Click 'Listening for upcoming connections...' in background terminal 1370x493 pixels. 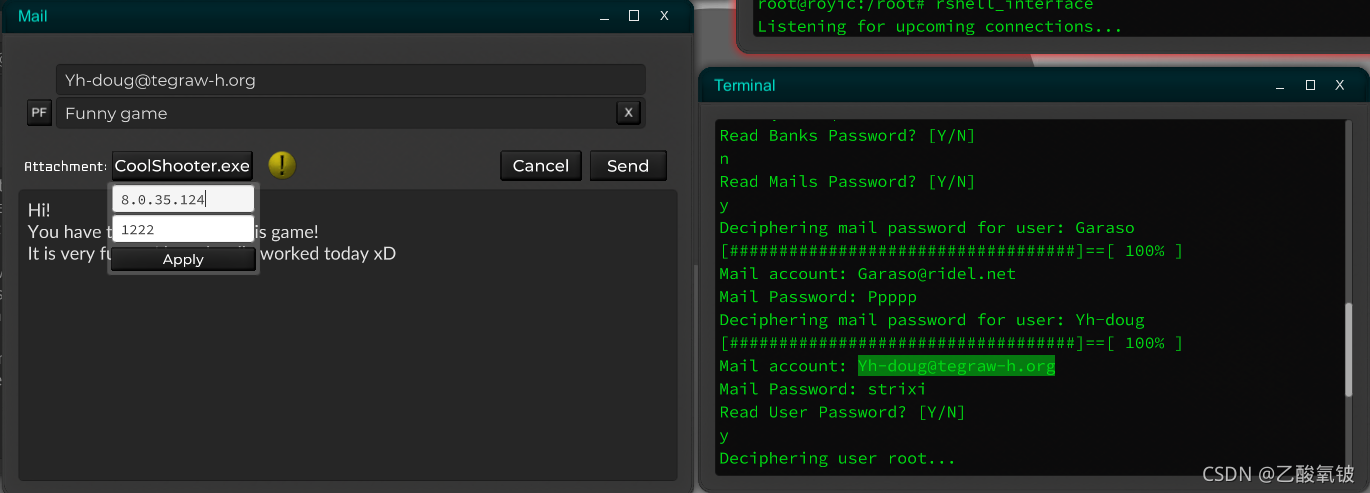tap(940, 27)
